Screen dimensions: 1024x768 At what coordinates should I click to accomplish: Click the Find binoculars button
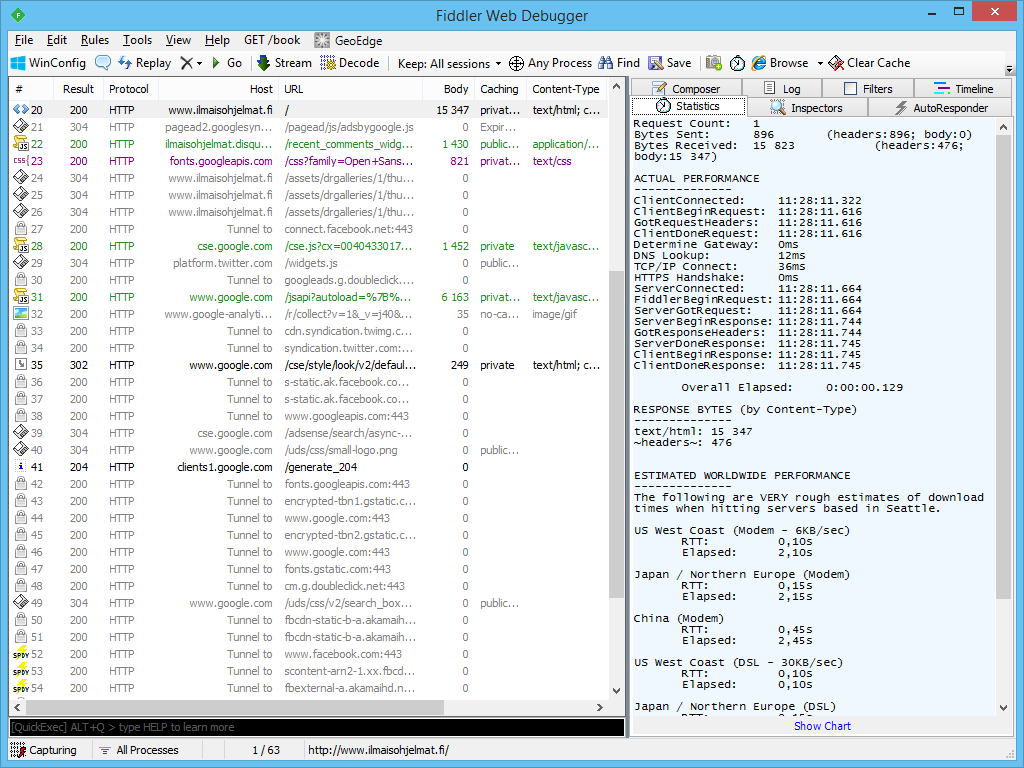619,63
